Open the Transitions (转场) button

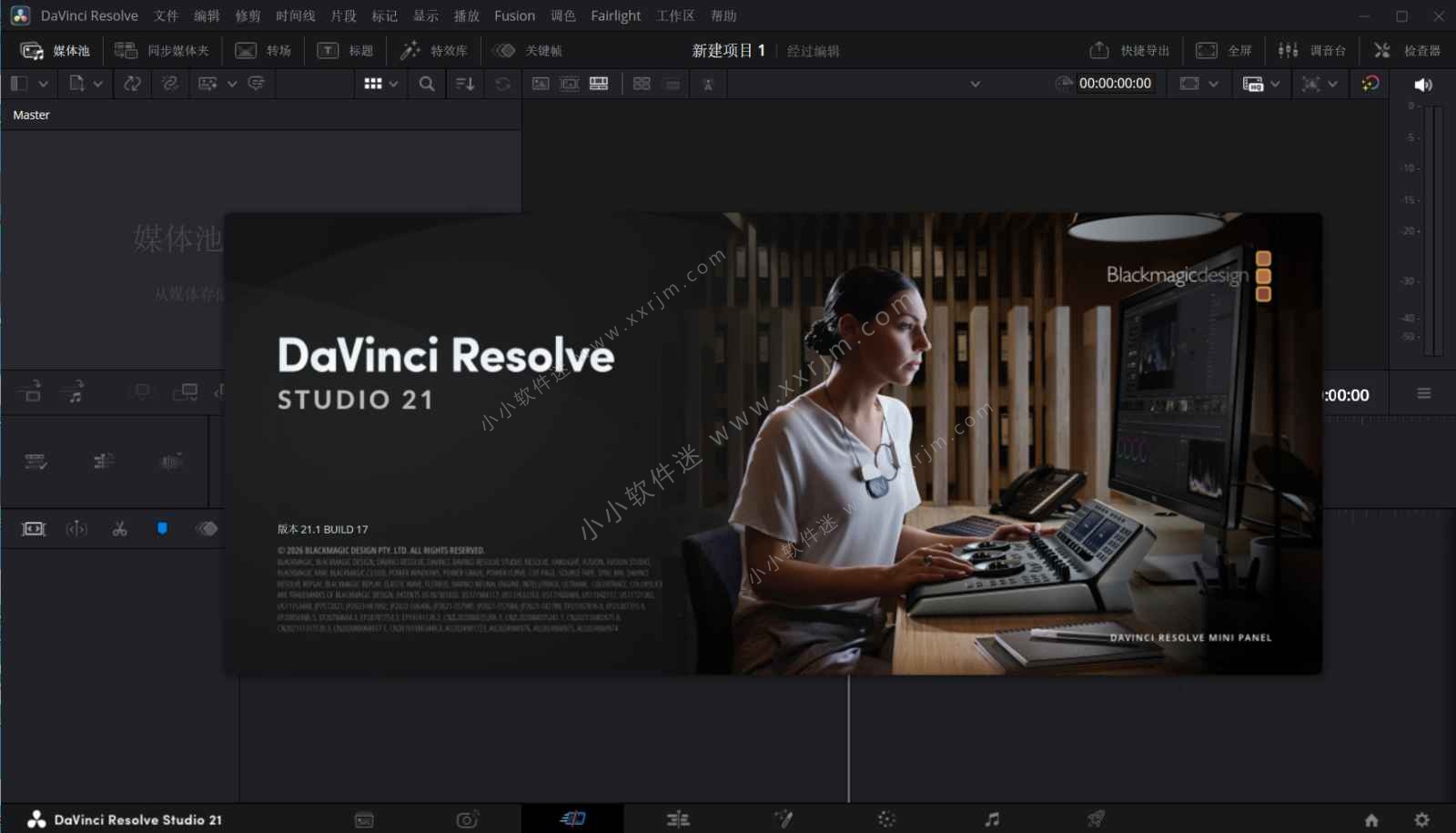click(263, 51)
